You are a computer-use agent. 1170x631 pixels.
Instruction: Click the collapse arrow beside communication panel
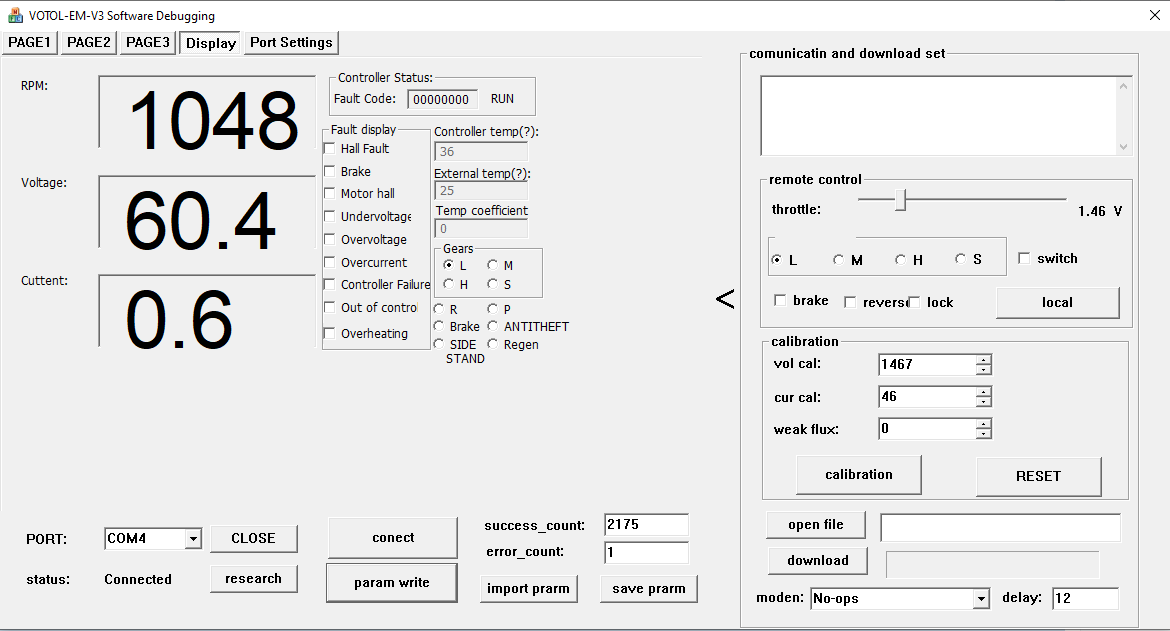725,299
